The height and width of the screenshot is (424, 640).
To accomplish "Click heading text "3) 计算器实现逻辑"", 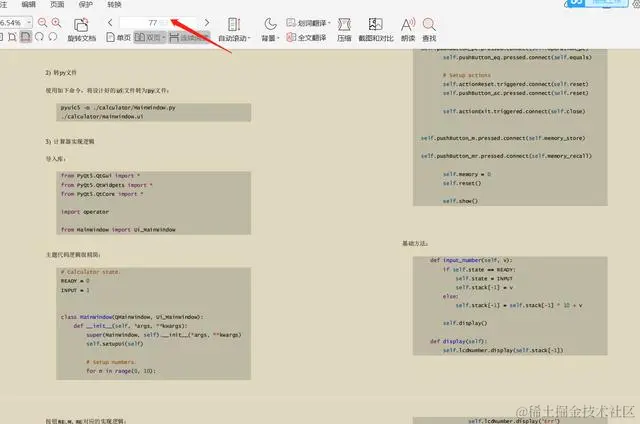I will 70,142.
